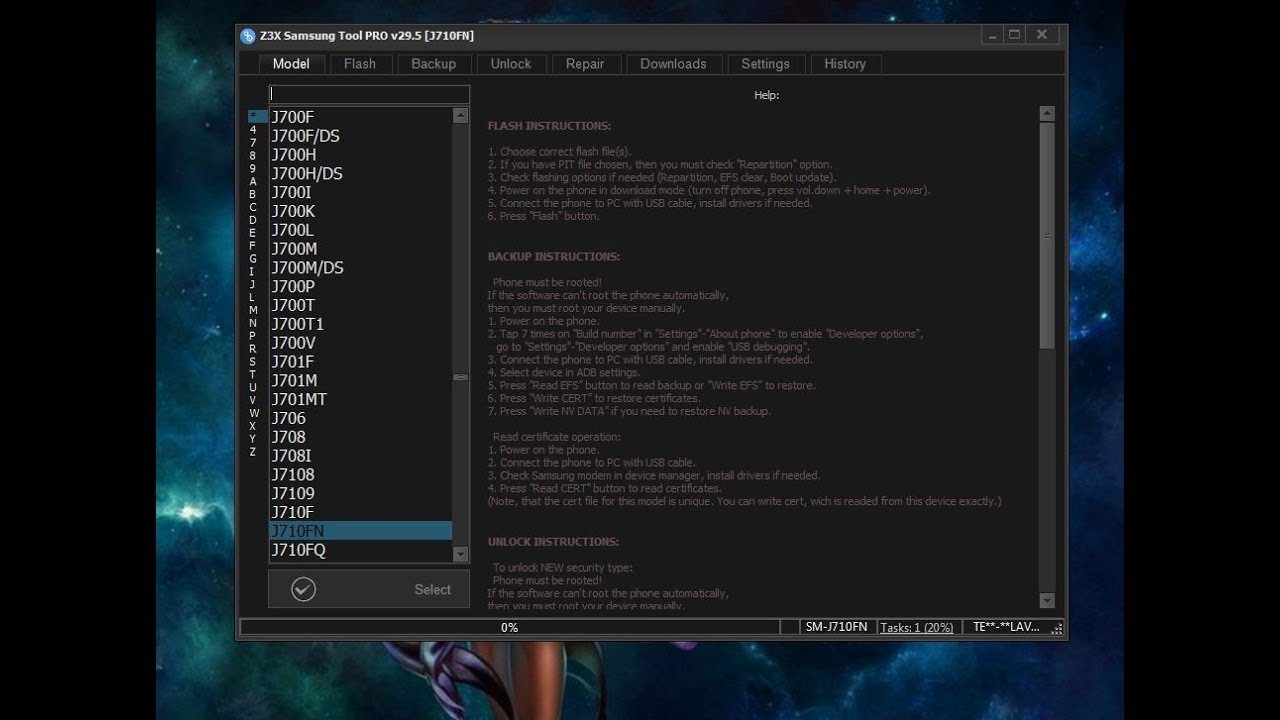Choose model J700T1

[360, 324]
